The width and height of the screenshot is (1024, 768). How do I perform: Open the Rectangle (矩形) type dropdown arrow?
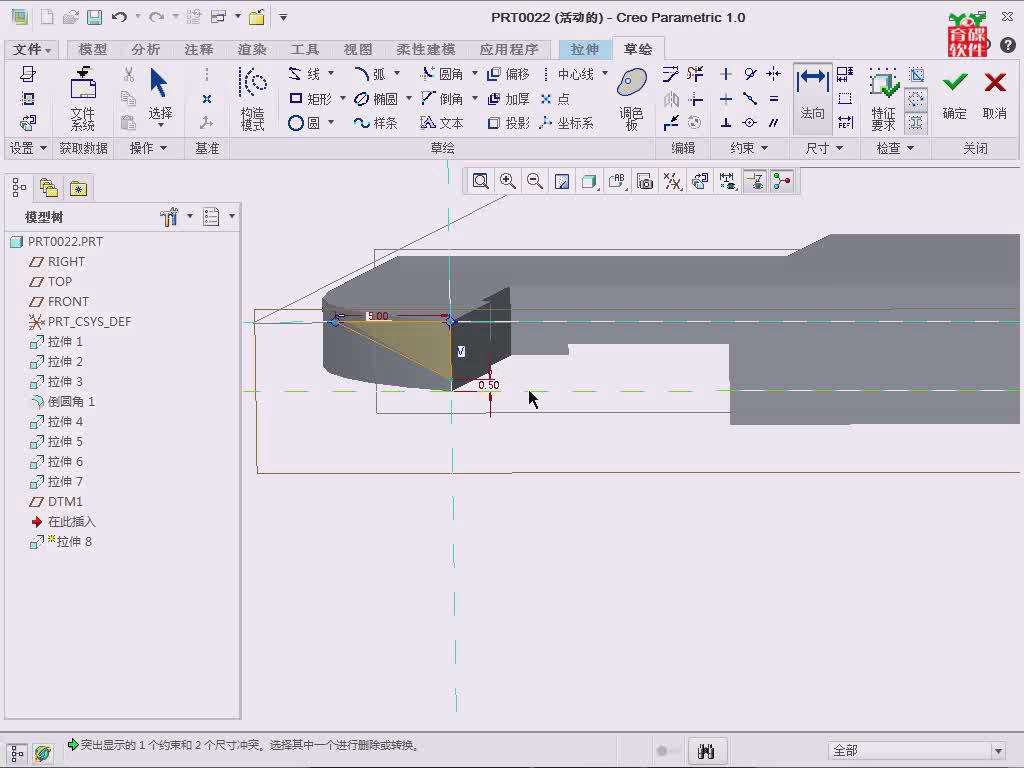tap(343, 98)
